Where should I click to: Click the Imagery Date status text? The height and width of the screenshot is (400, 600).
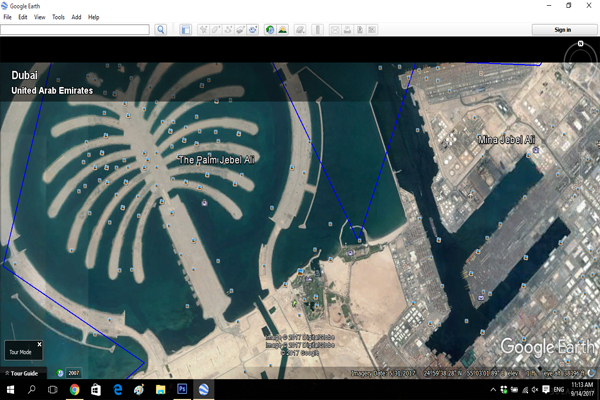pos(383,373)
